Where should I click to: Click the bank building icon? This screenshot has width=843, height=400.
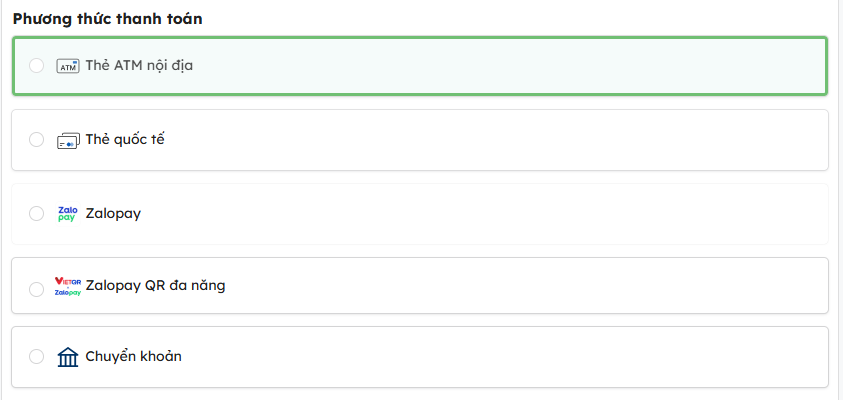click(67, 357)
